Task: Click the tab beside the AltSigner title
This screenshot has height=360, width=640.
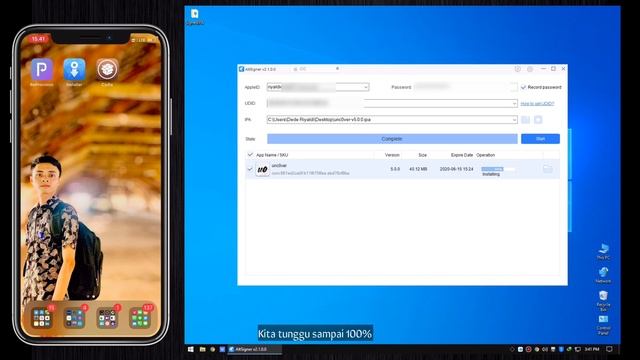Action: [x=317, y=69]
